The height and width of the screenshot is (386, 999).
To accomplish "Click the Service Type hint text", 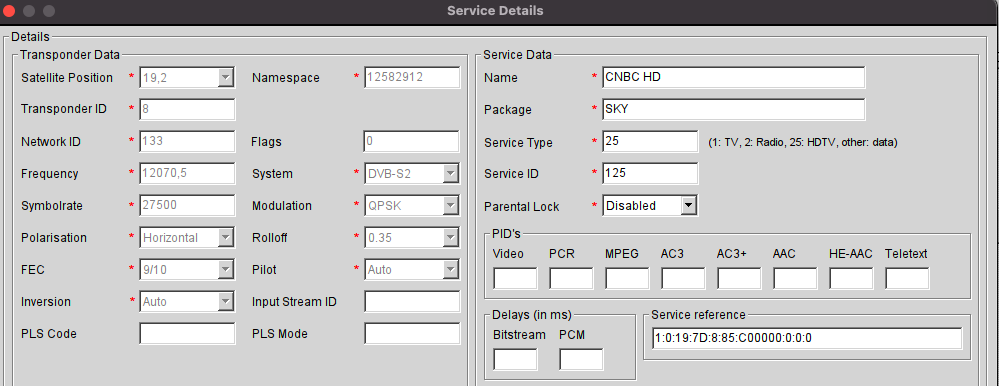I will 803,143.
